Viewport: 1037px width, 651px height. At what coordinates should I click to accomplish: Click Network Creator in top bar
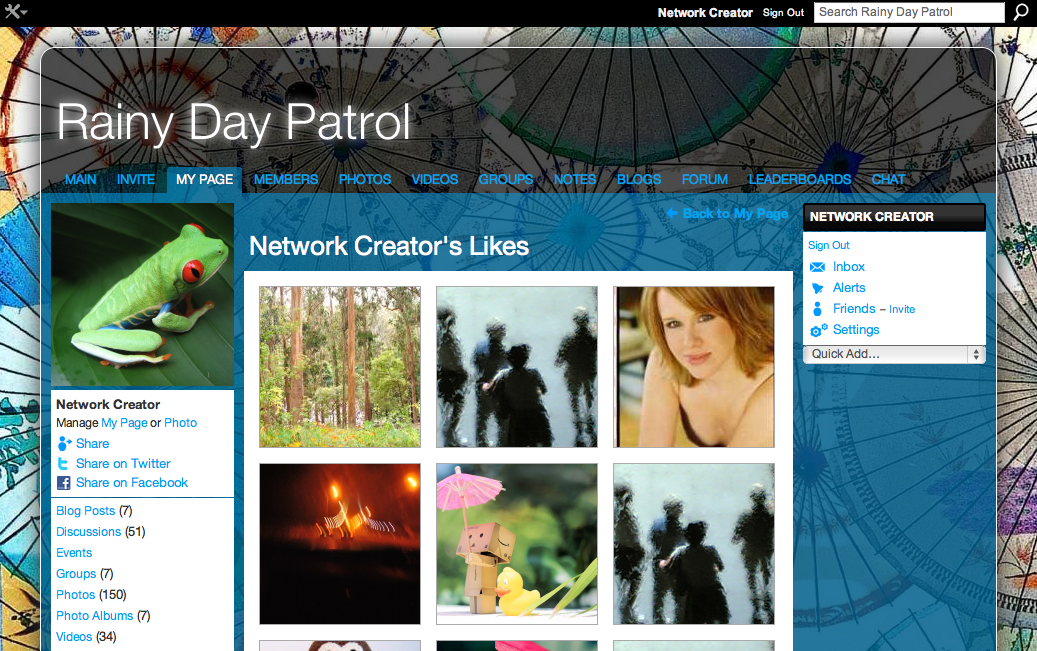point(705,13)
